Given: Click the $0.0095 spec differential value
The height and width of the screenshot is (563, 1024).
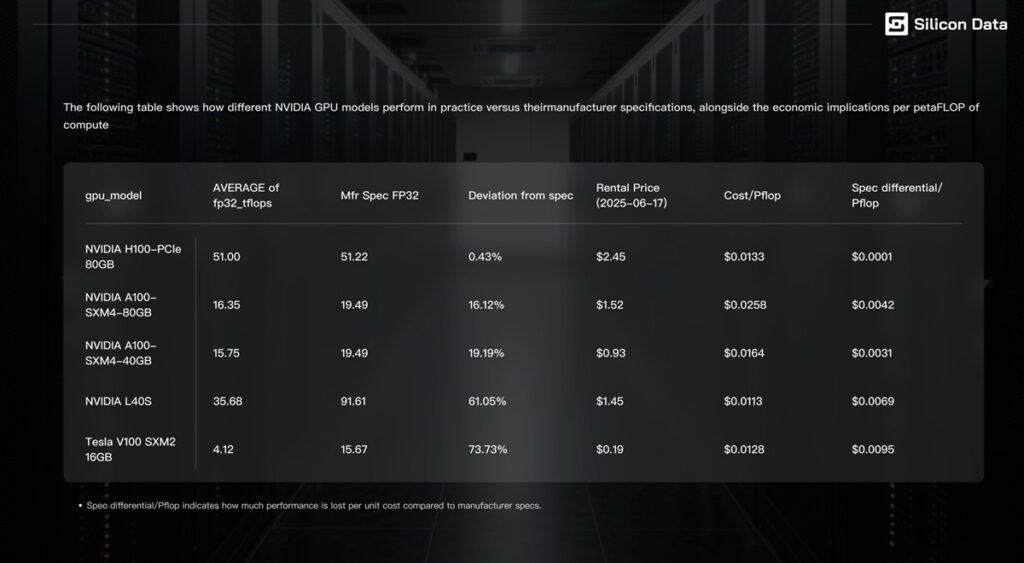Looking at the screenshot, I should pos(873,449).
